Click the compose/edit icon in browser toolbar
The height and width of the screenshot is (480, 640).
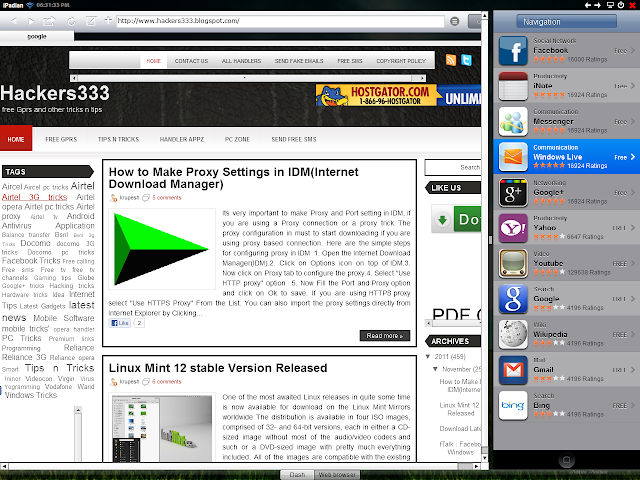91,21
